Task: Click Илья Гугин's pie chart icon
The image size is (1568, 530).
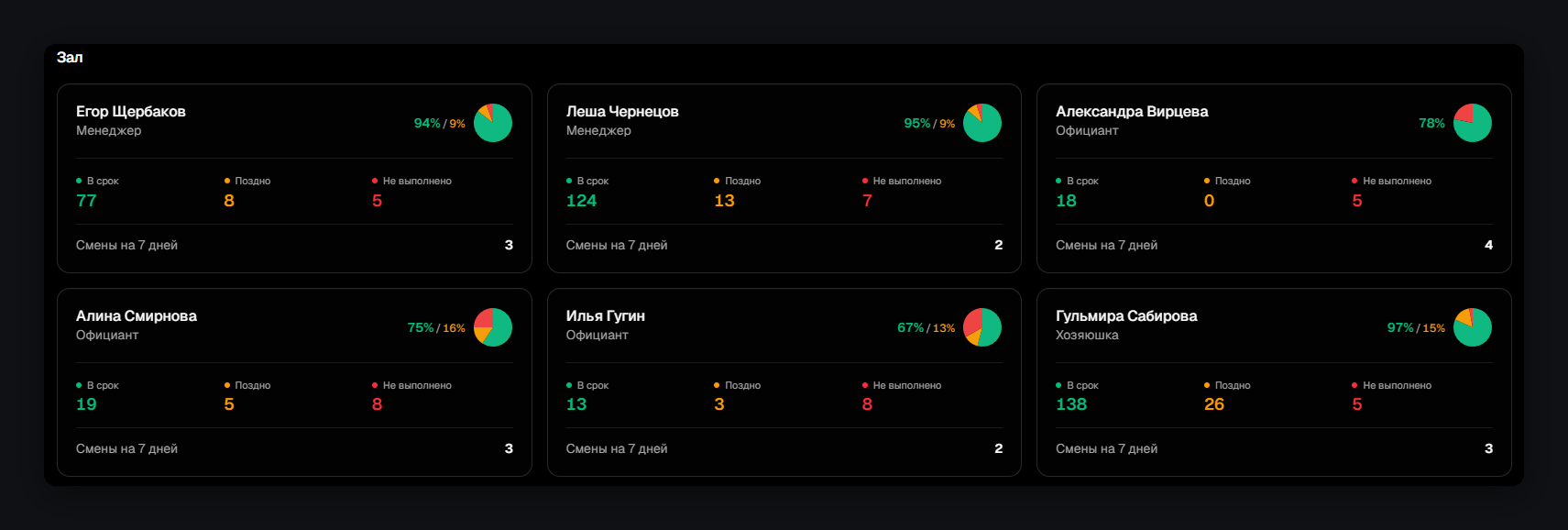Action: point(982,327)
